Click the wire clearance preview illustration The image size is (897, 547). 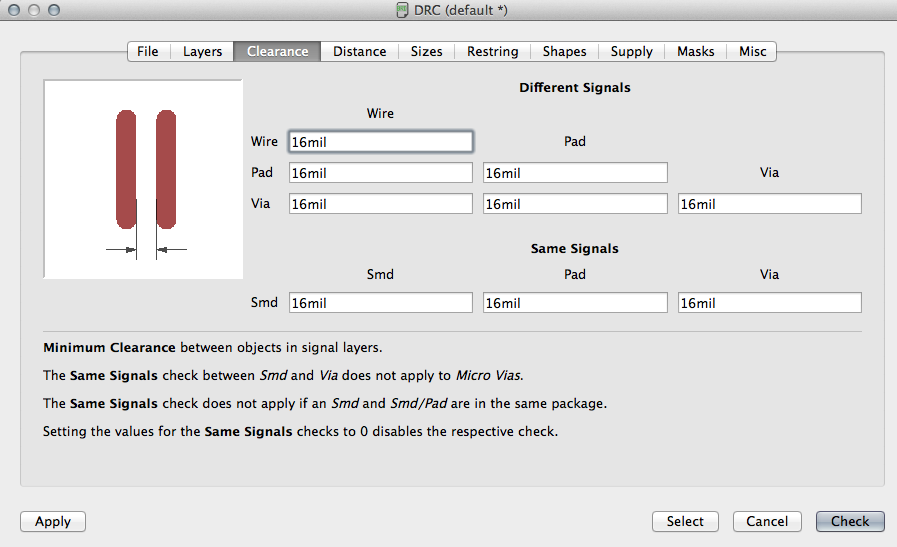143,179
